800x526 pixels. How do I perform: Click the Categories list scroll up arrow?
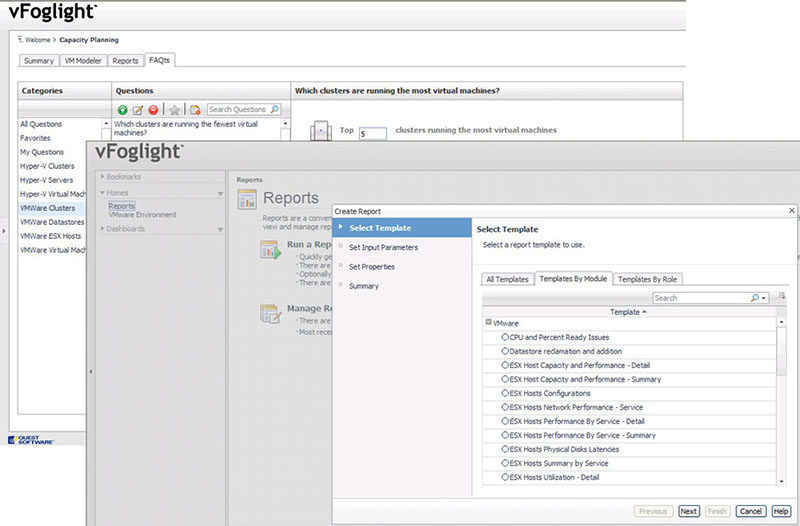pyautogui.click(x=106, y=124)
